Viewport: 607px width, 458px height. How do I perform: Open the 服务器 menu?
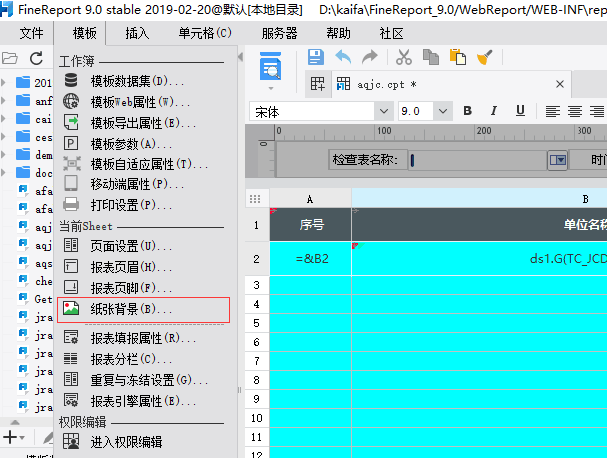tap(278, 33)
